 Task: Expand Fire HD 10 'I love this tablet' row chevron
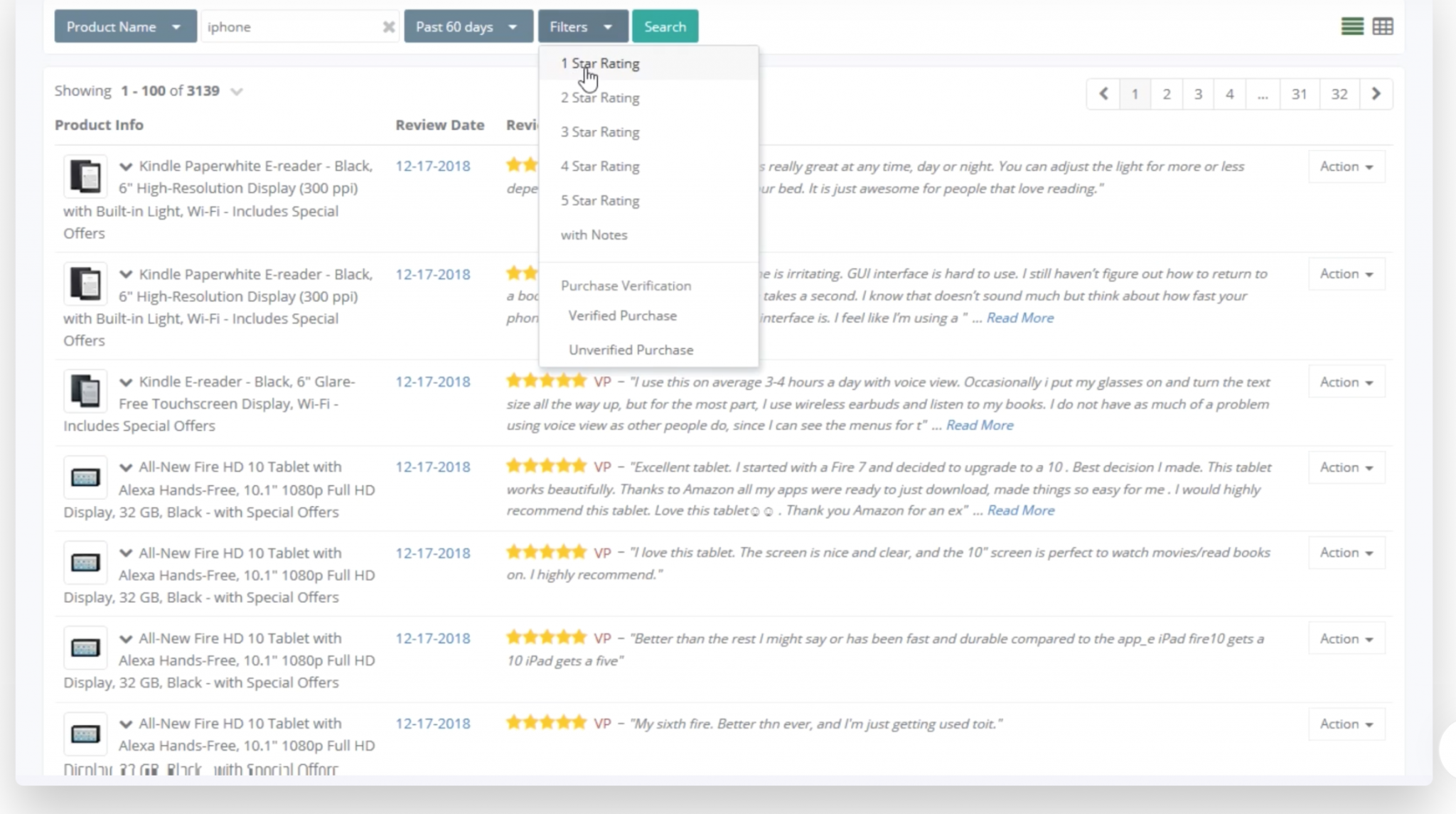(x=126, y=553)
